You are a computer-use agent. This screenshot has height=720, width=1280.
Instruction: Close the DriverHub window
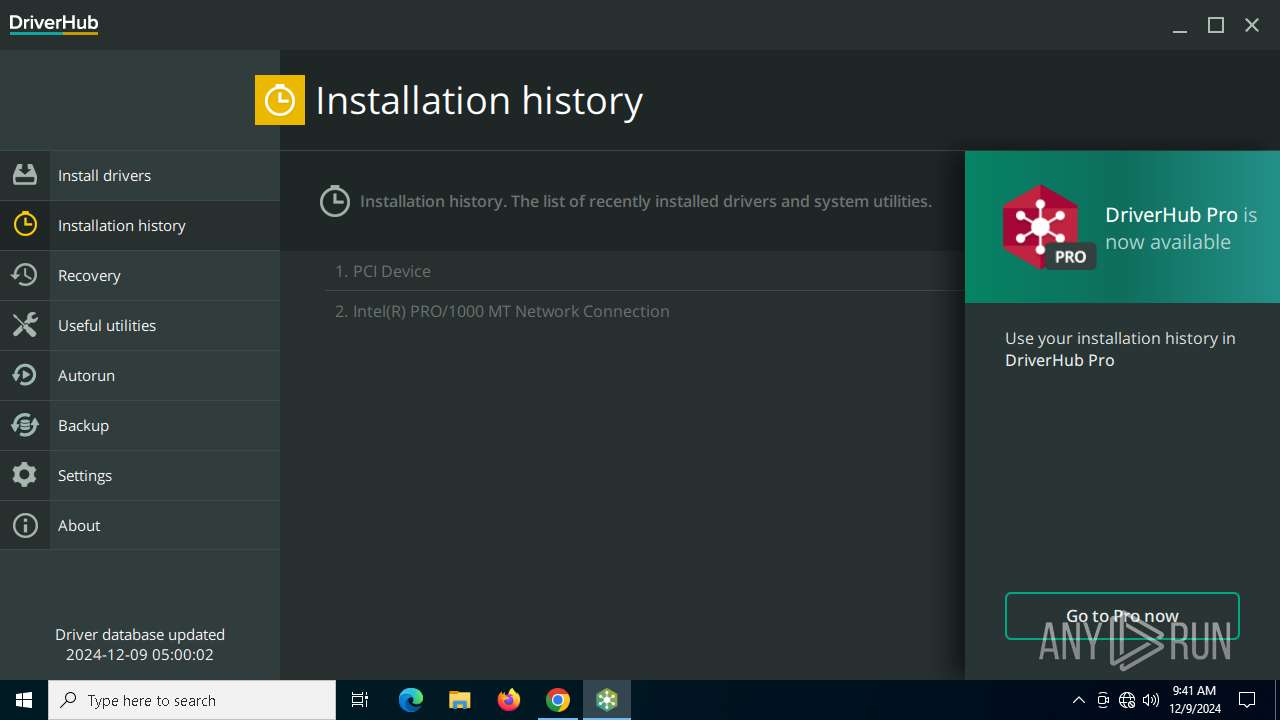[x=1252, y=25]
